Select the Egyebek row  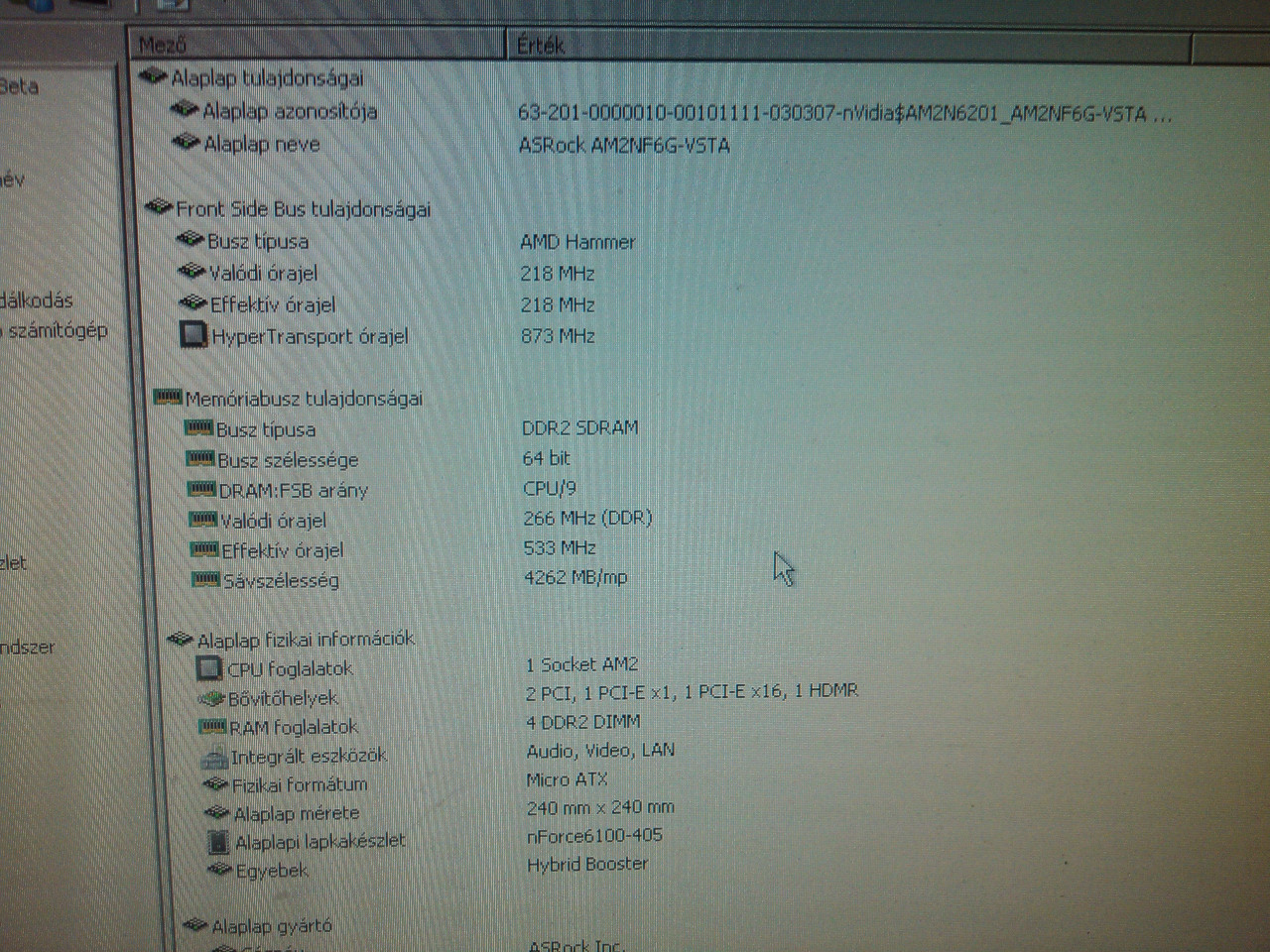pyautogui.click(x=272, y=871)
